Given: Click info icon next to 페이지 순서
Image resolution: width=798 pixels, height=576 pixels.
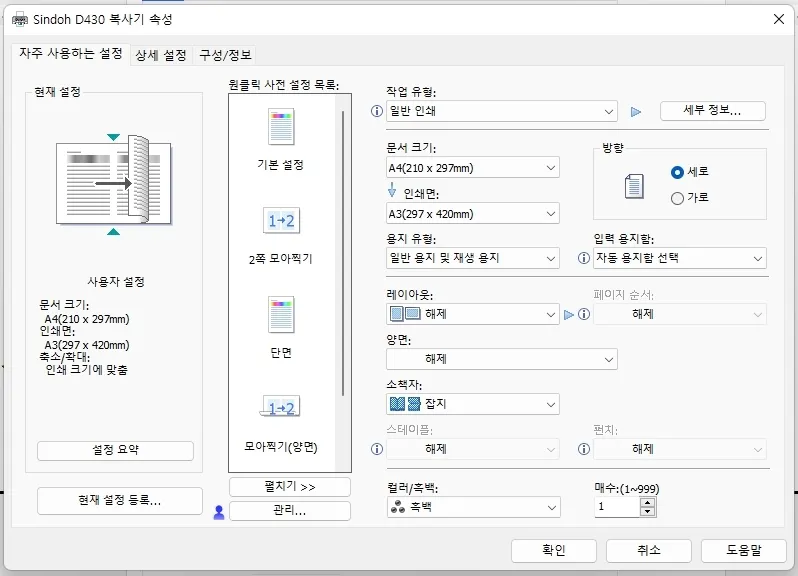Looking at the screenshot, I should coord(584,314).
